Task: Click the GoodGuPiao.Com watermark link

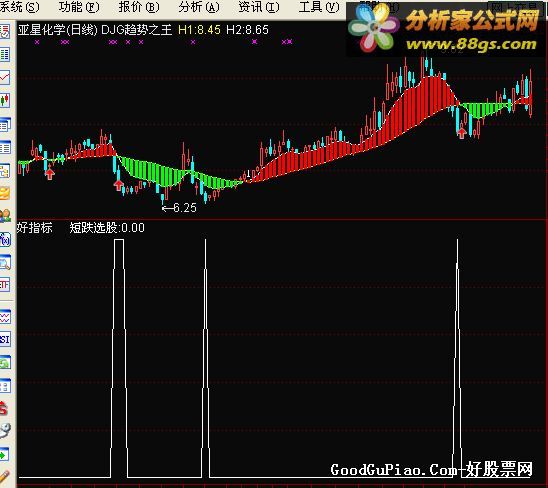Action: 431,469
